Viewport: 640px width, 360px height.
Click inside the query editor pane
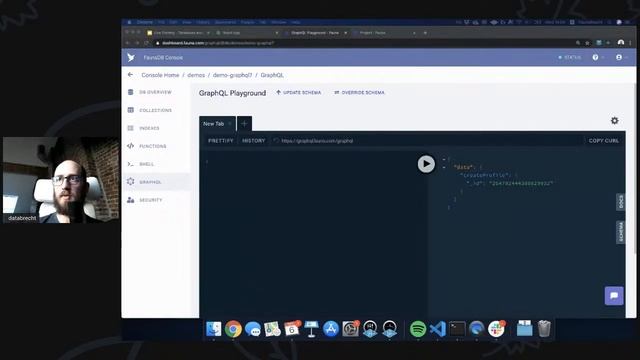click(313, 233)
